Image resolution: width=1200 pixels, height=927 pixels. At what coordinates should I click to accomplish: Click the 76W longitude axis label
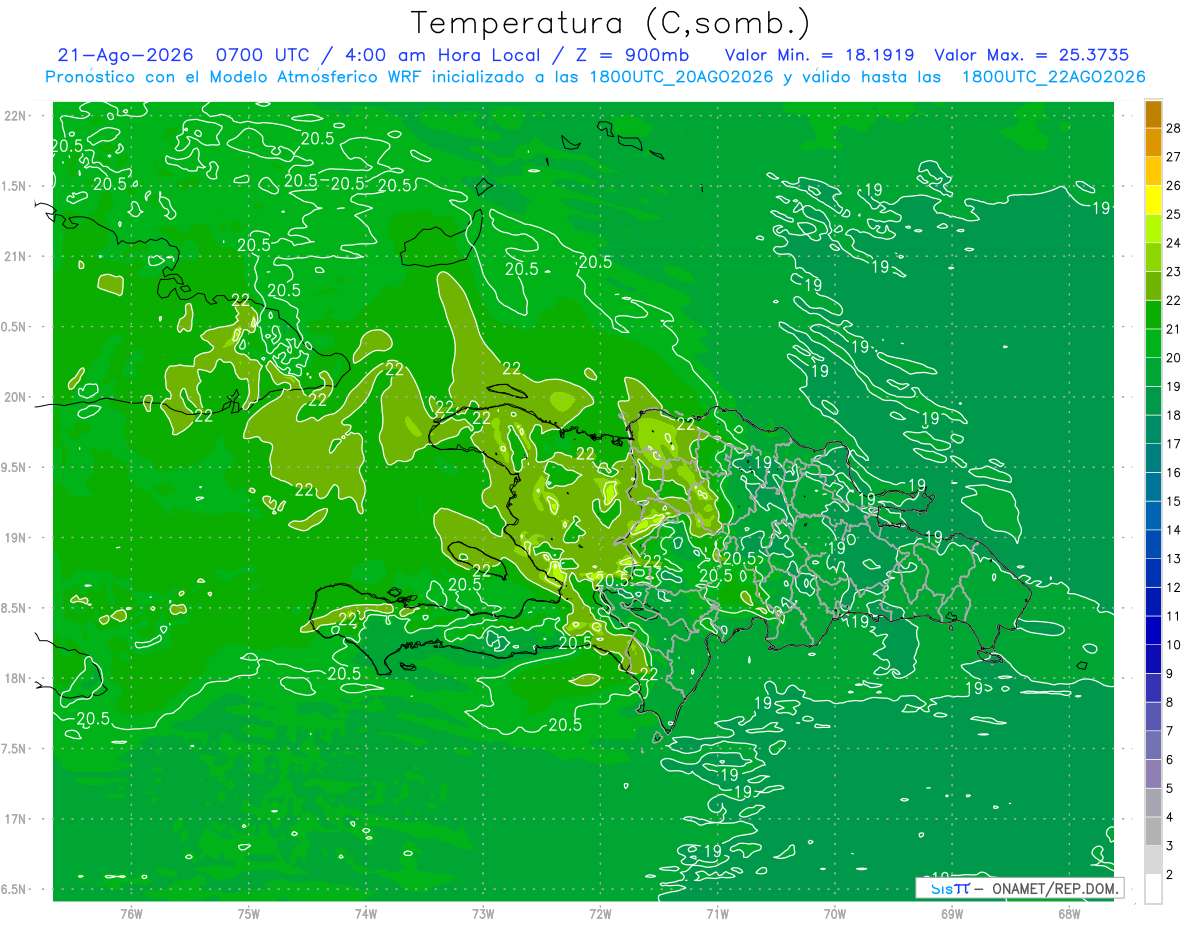tap(131, 913)
